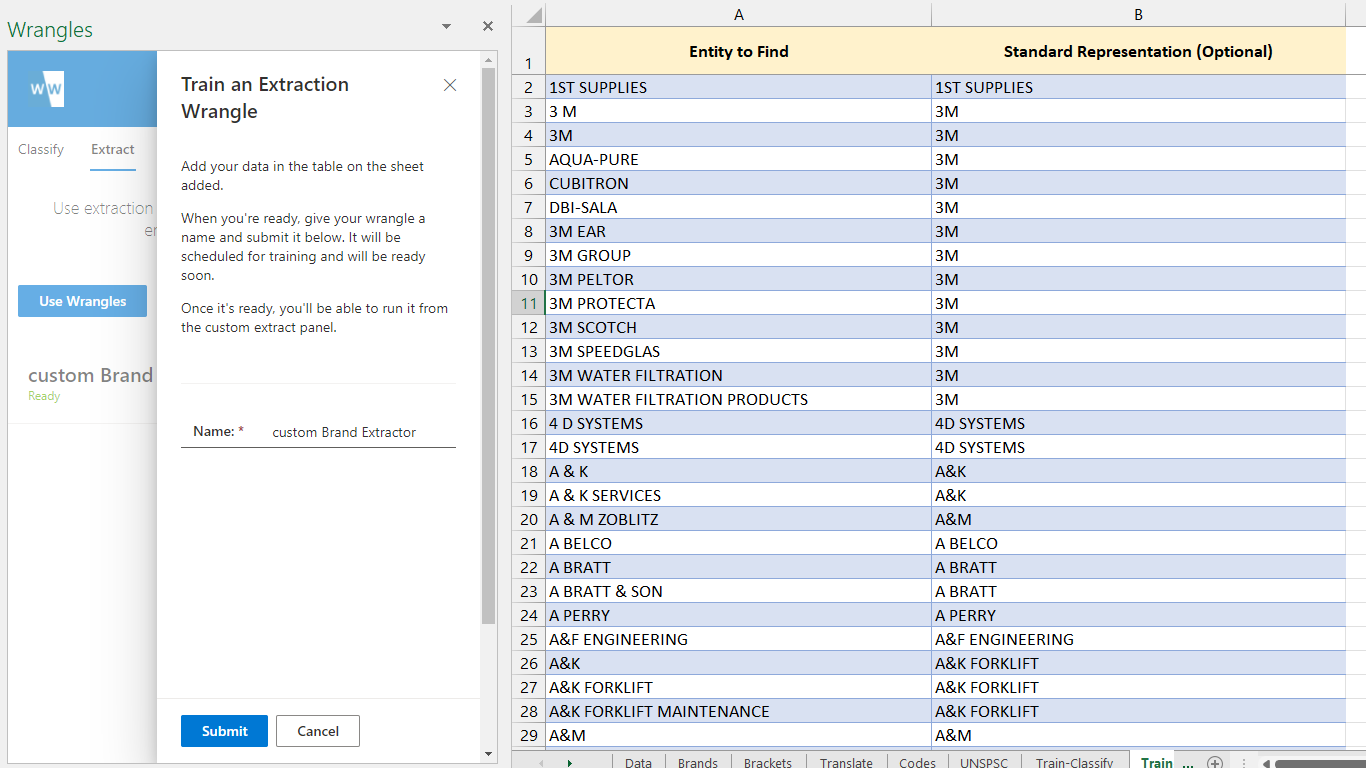The width and height of the screenshot is (1366, 768).
Task: Close the Wrangles task pane
Action: pos(488,27)
